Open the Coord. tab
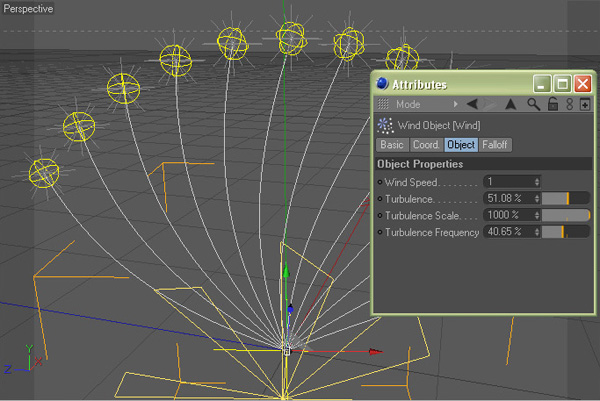Viewport: 600px width, 401px height. pyautogui.click(x=426, y=145)
